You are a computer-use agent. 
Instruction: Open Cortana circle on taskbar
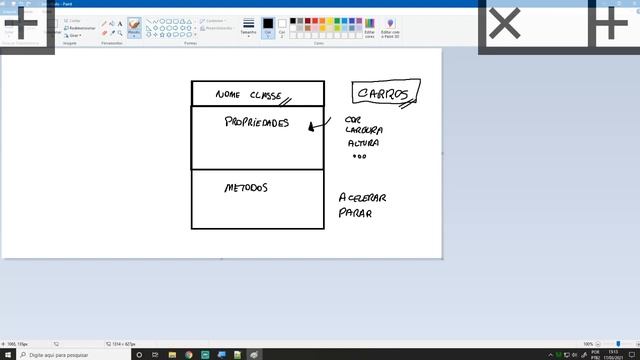click(x=139, y=355)
